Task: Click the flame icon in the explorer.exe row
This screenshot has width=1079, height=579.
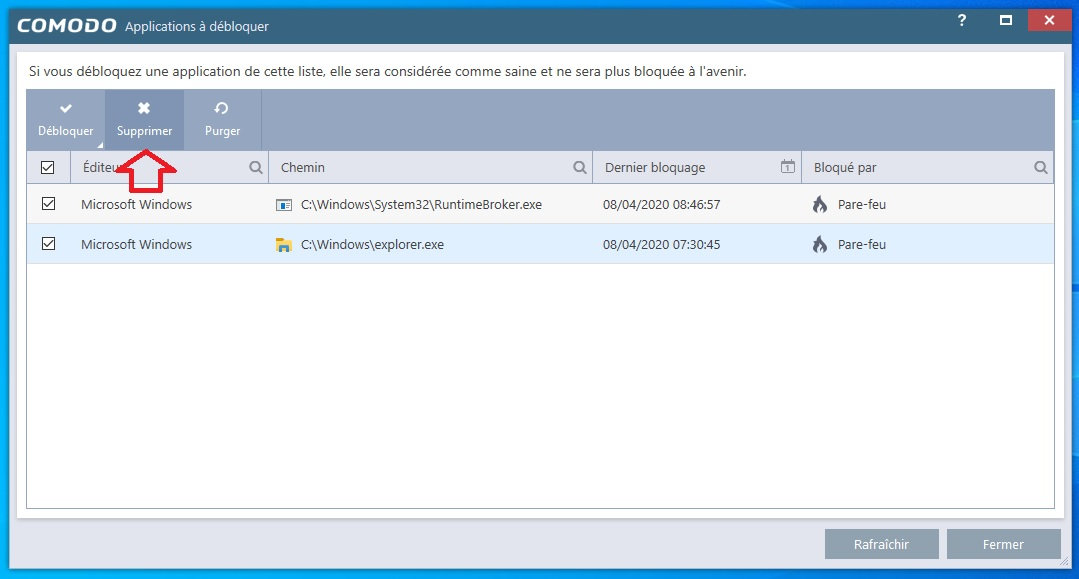Action: (x=820, y=244)
